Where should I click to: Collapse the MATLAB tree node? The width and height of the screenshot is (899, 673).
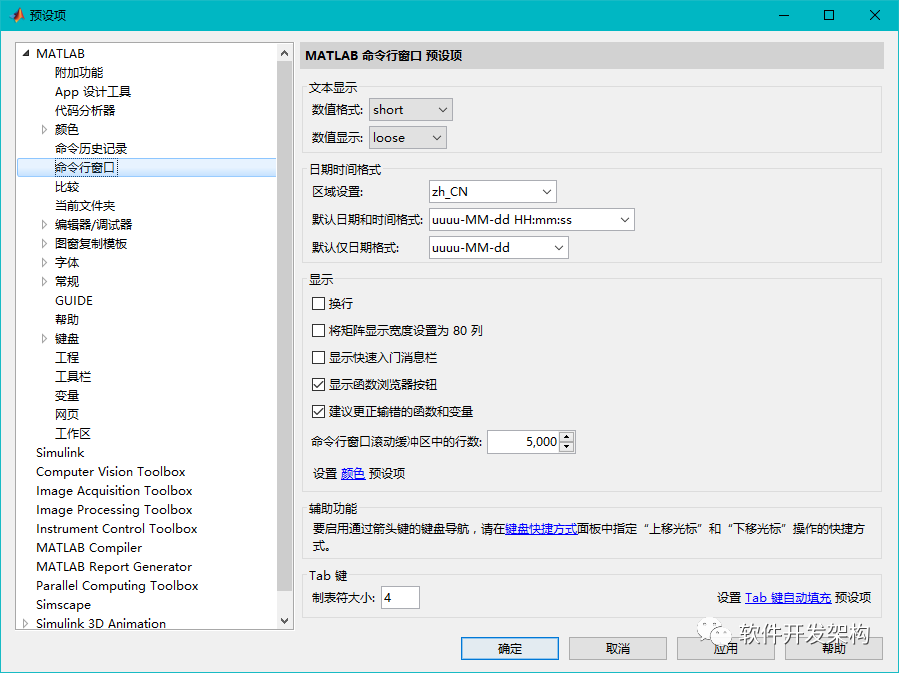click(x=25, y=53)
